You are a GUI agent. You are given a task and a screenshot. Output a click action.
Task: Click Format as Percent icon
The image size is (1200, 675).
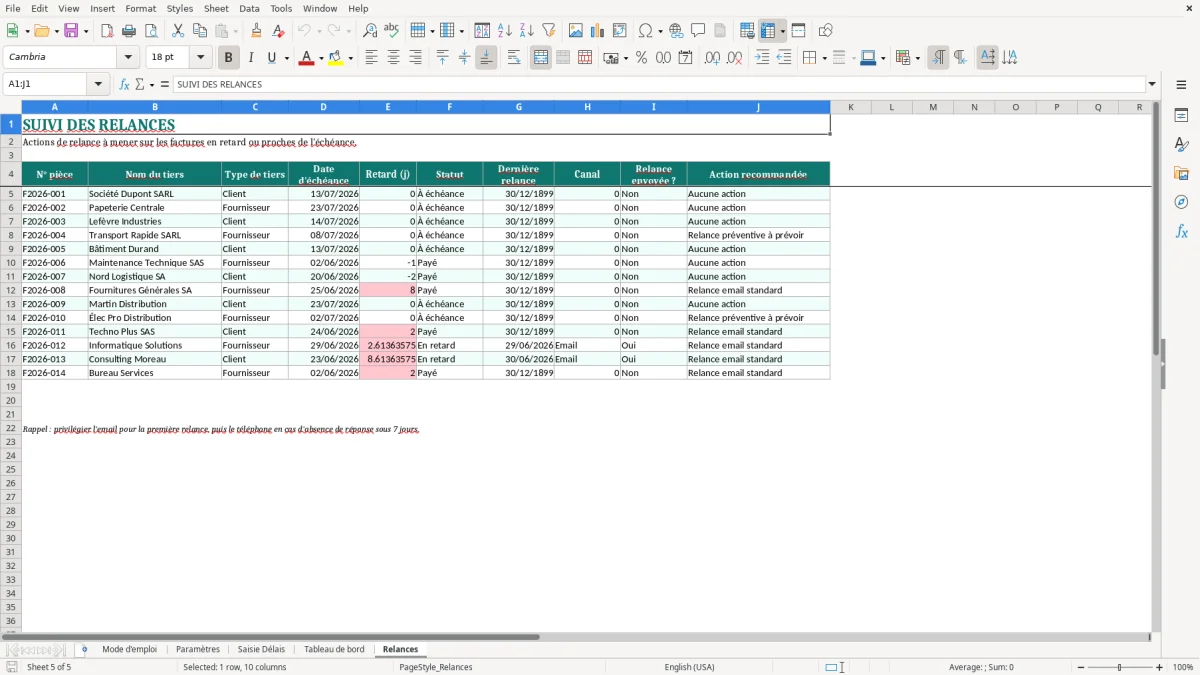point(641,58)
